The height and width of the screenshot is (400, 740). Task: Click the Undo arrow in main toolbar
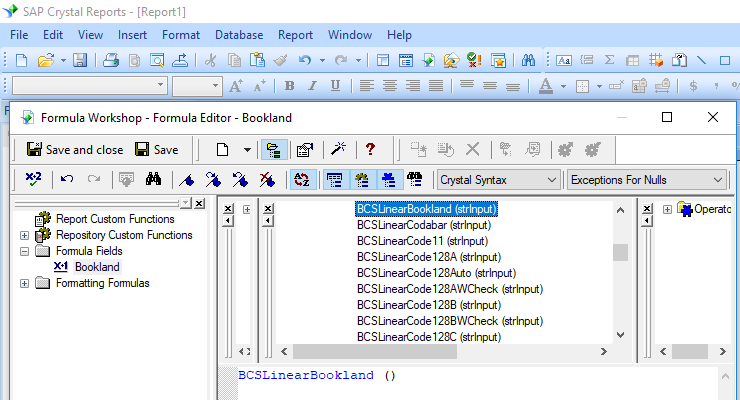(x=305, y=60)
